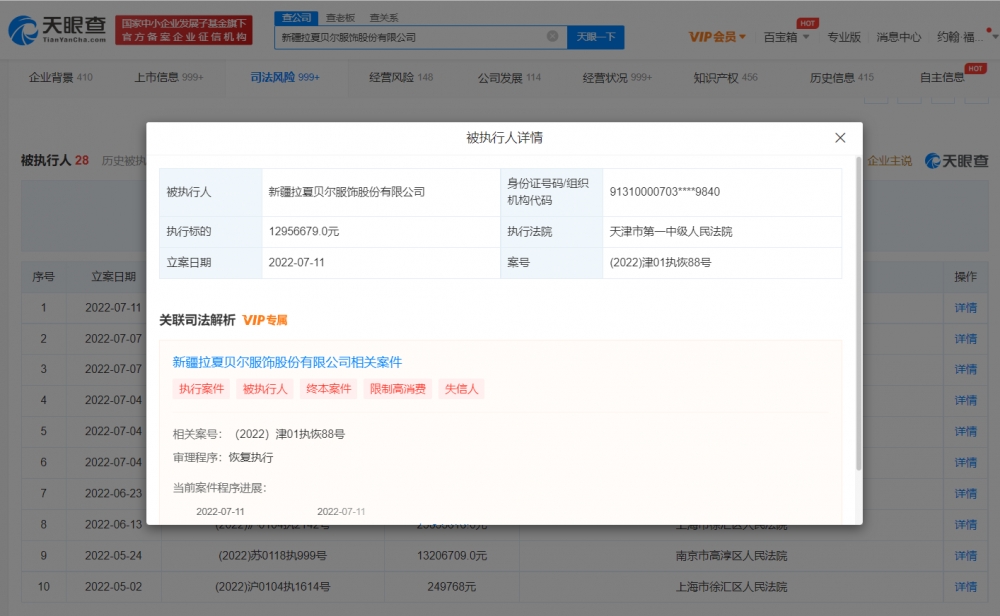The width and height of the screenshot is (1000, 616).
Task: Select the 查老板 search tab
Action: coord(340,18)
